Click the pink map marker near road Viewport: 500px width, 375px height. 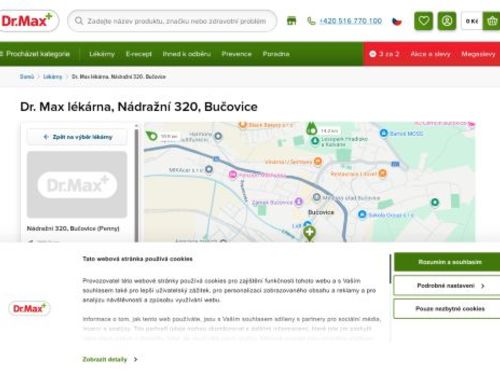pos(233,174)
